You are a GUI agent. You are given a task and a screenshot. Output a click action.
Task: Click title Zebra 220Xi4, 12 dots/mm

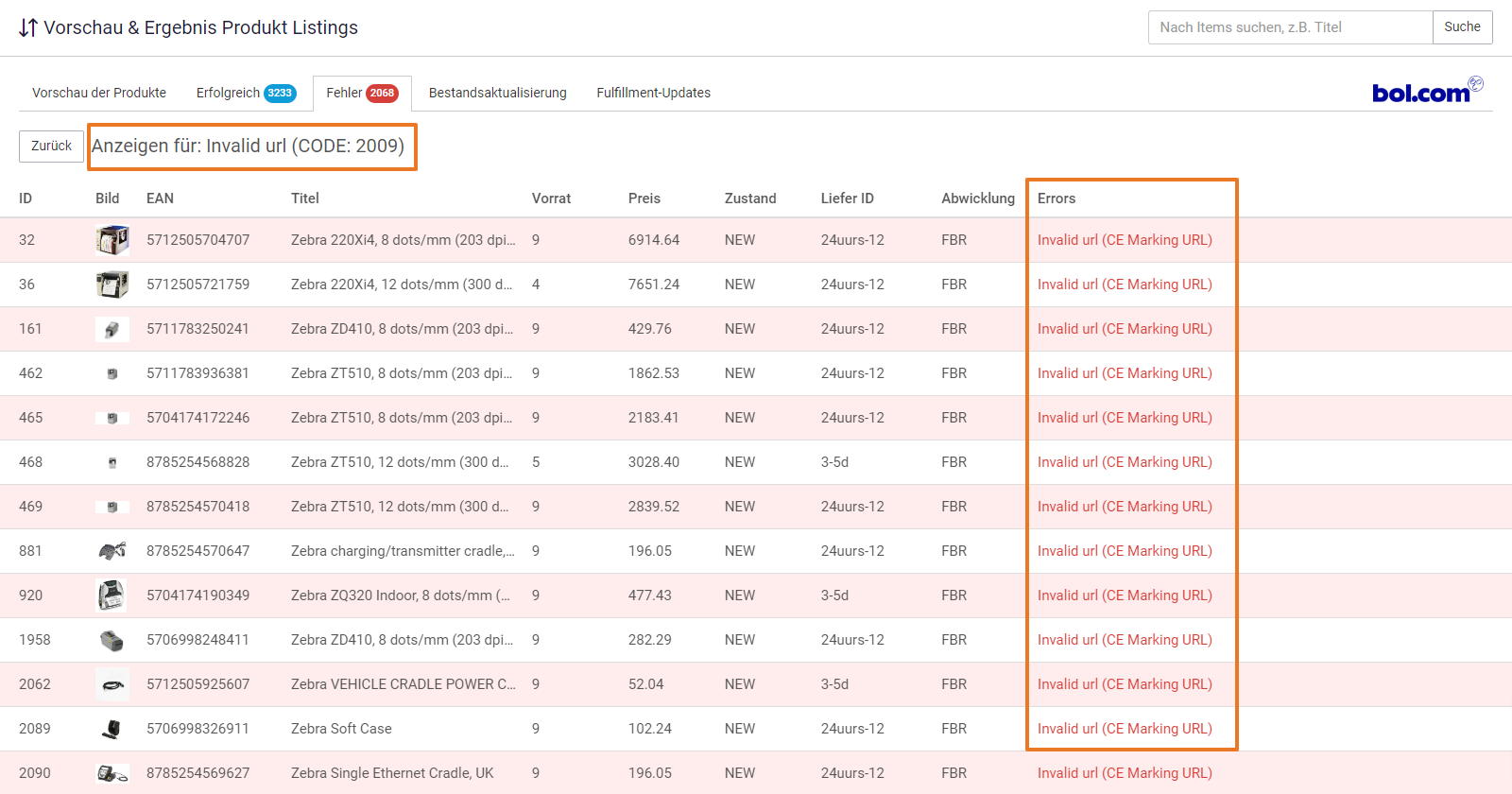[x=402, y=285]
